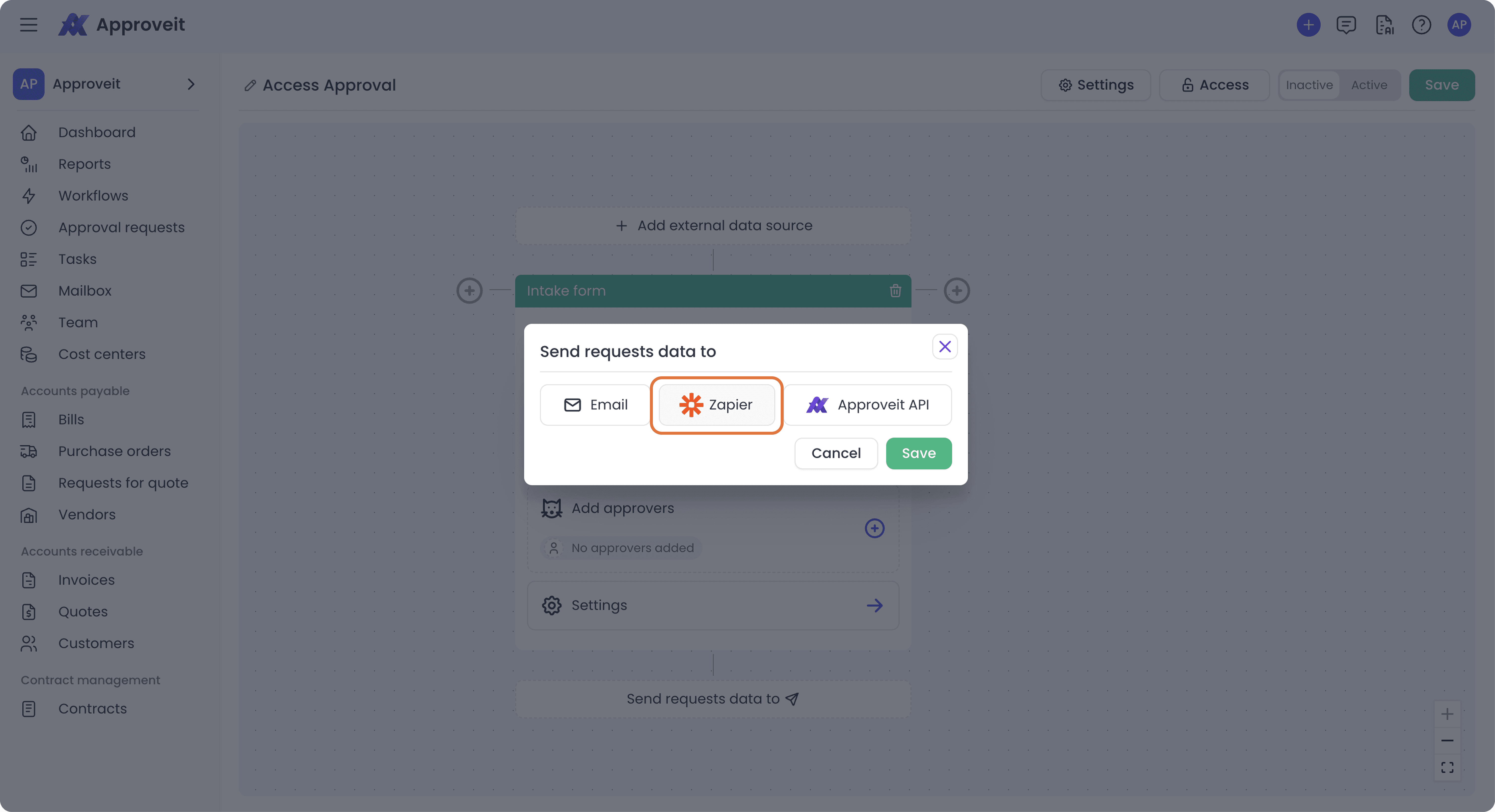1495x812 pixels.
Task: Open Tasks in the sidebar
Action: click(77, 259)
